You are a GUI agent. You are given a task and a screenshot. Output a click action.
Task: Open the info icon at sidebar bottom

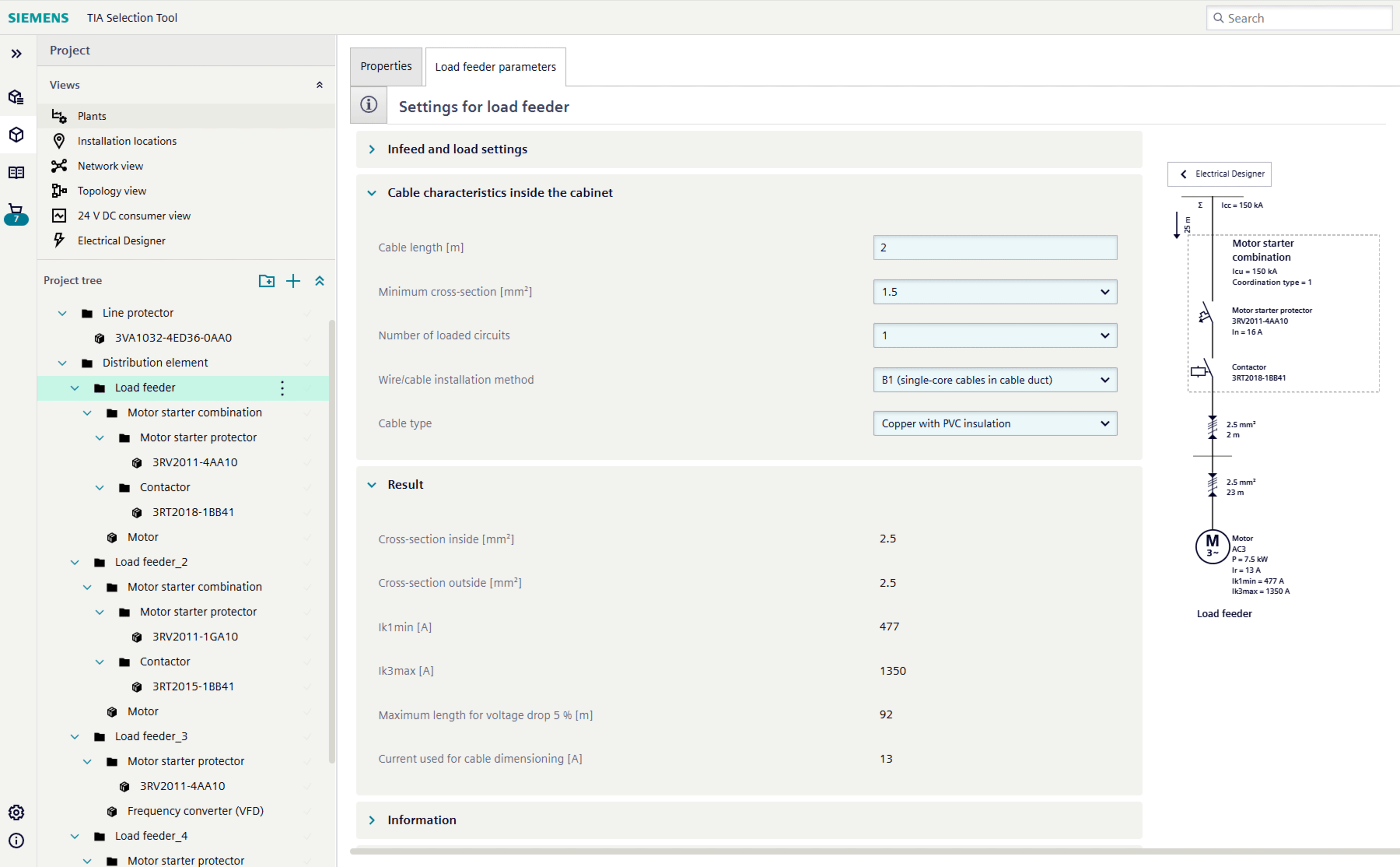coord(16,841)
